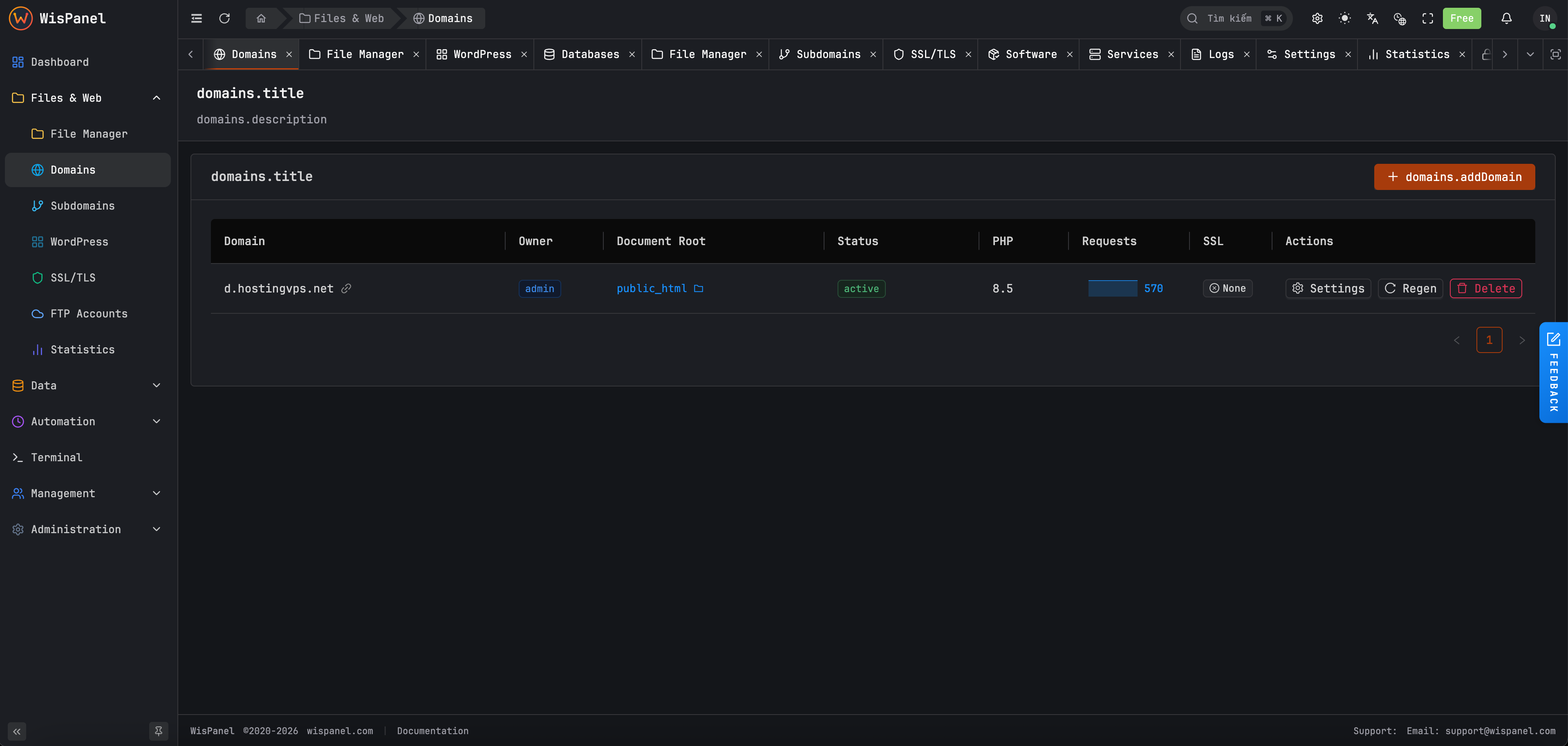Collapse the sidebar using the double-arrow button
The height and width of the screenshot is (746, 1568).
[17, 732]
